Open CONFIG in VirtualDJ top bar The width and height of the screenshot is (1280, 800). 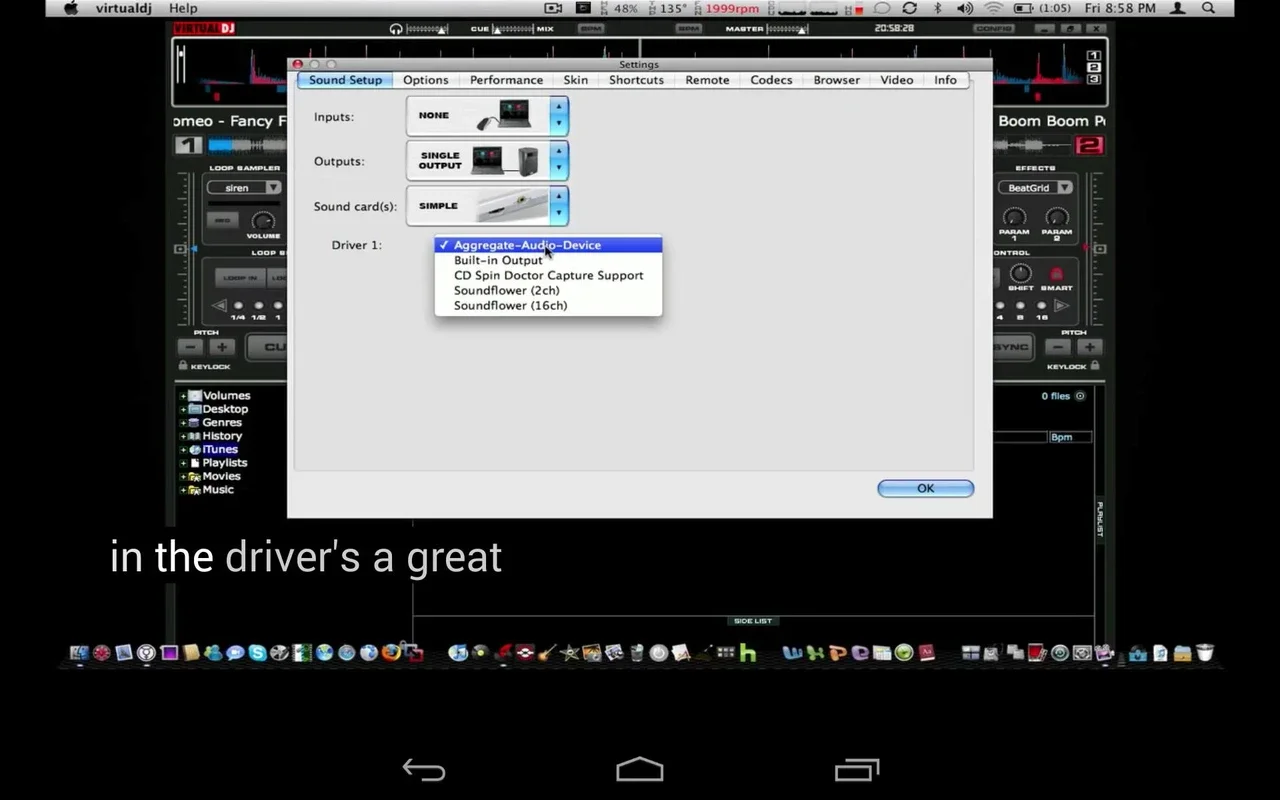pos(994,29)
